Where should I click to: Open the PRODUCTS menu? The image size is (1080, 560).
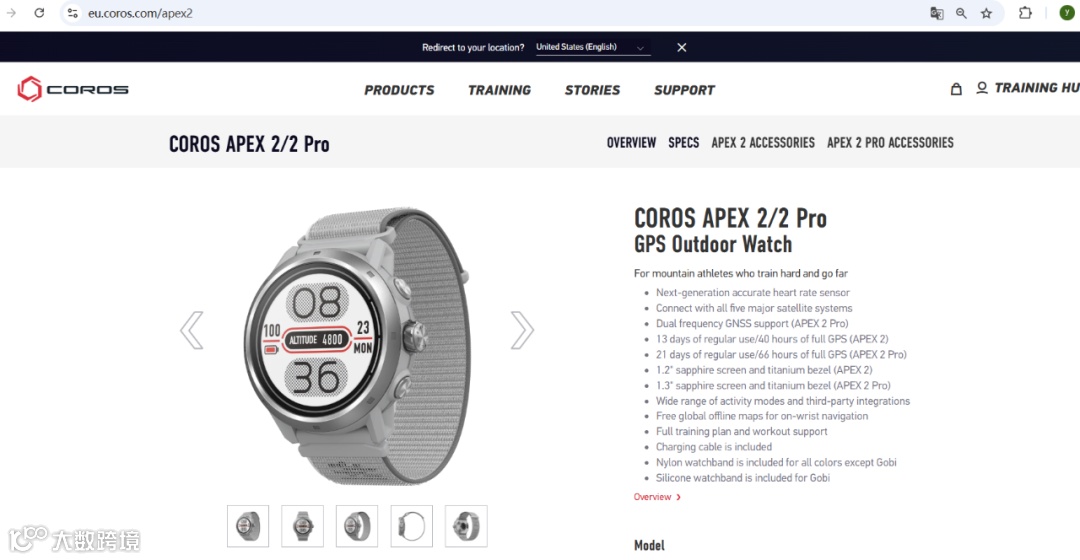[399, 90]
